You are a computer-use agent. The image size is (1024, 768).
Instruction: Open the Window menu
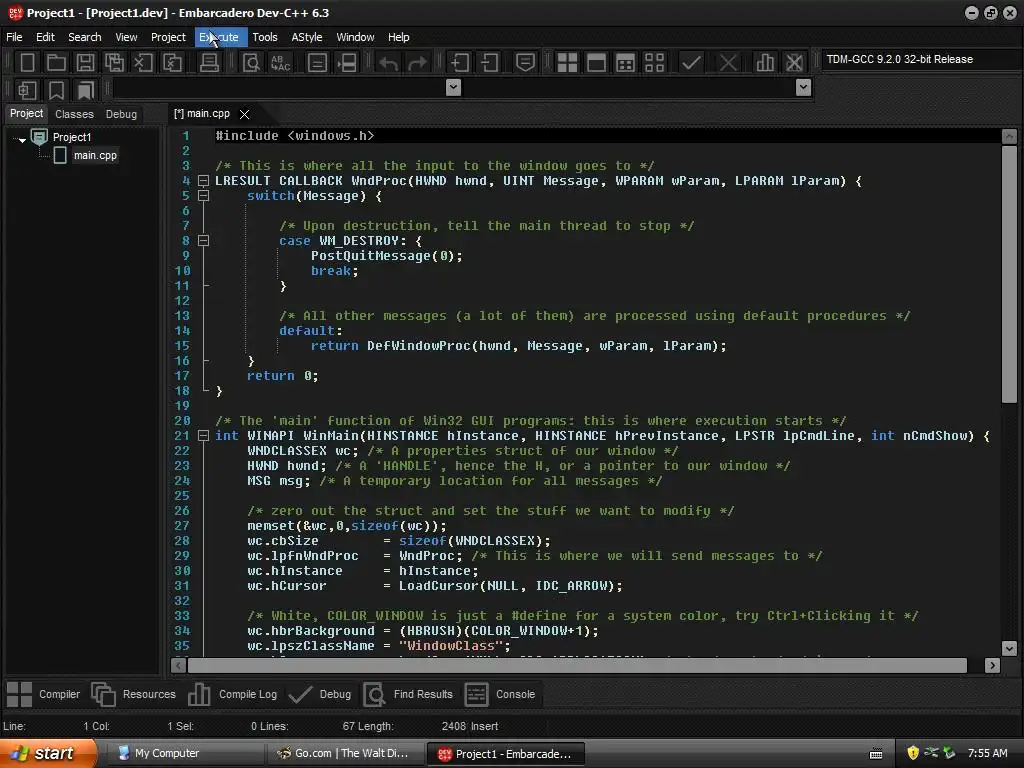pyautogui.click(x=355, y=37)
